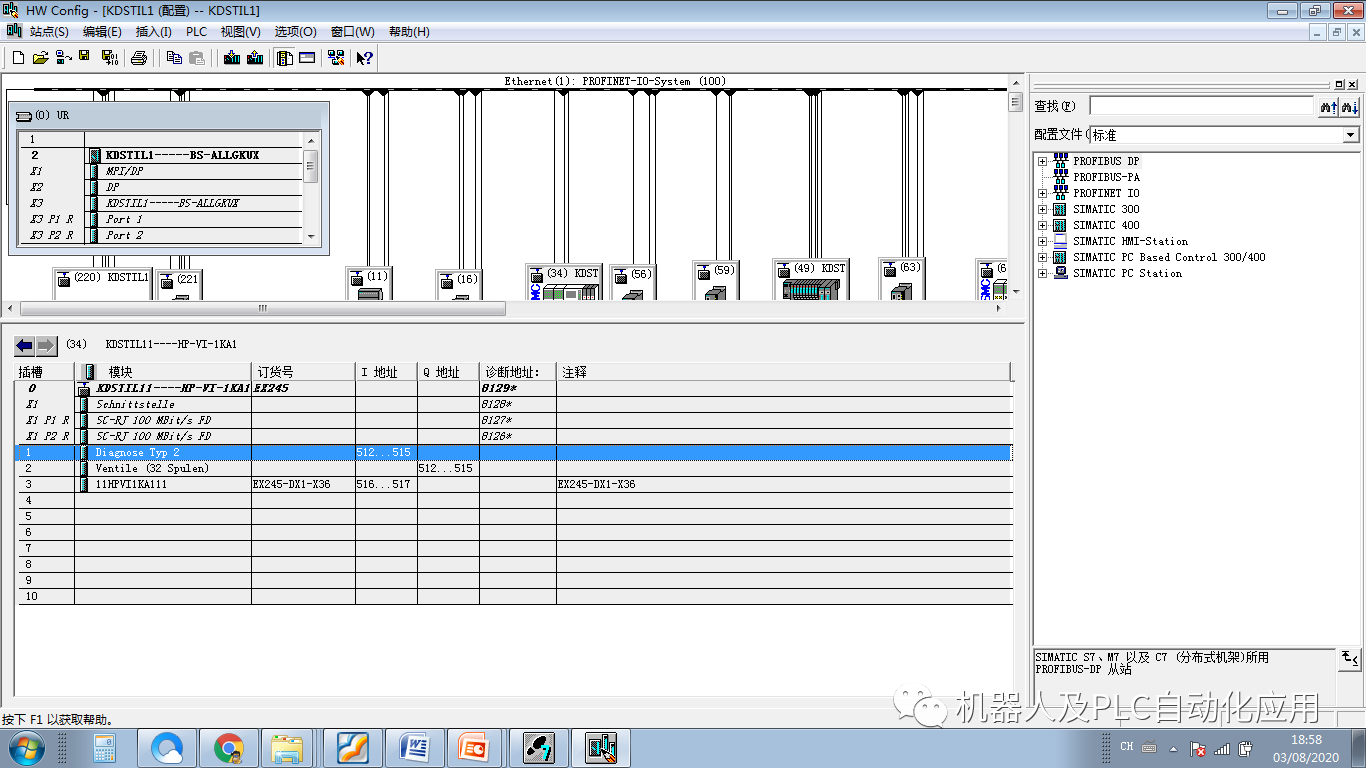
Task: Click the Q 地址 column header
Action: pyautogui.click(x=448, y=372)
